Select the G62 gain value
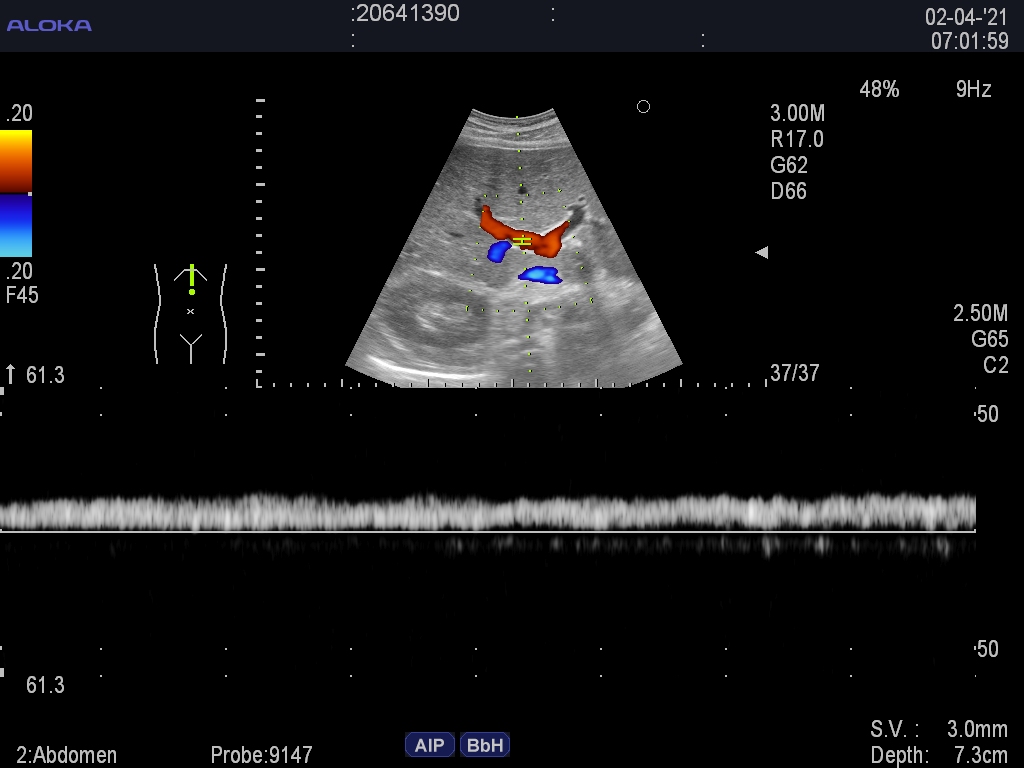The width and height of the screenshot is (1024, 768). pos(789,165)
